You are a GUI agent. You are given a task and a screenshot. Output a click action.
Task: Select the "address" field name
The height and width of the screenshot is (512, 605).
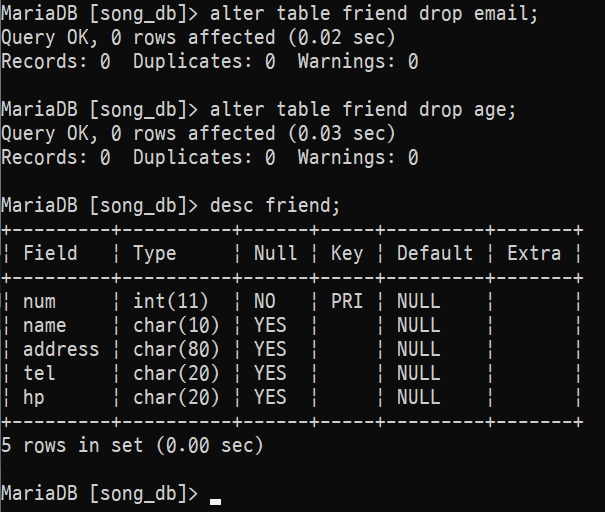coord(61,349)
